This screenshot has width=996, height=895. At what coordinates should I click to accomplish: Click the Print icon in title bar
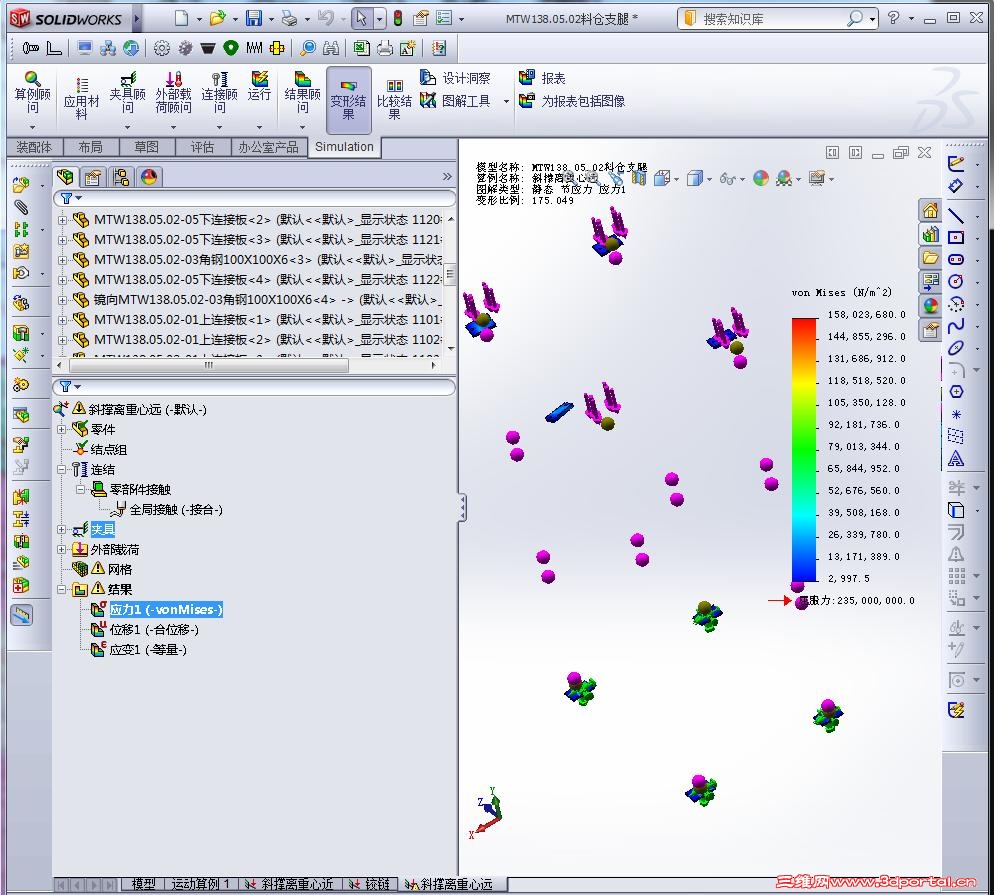[290, 18]
